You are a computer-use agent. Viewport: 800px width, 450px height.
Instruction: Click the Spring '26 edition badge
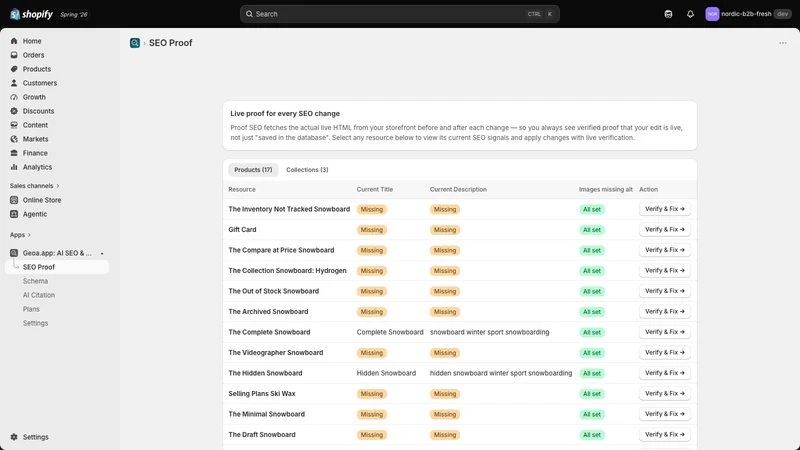[73, 14]
